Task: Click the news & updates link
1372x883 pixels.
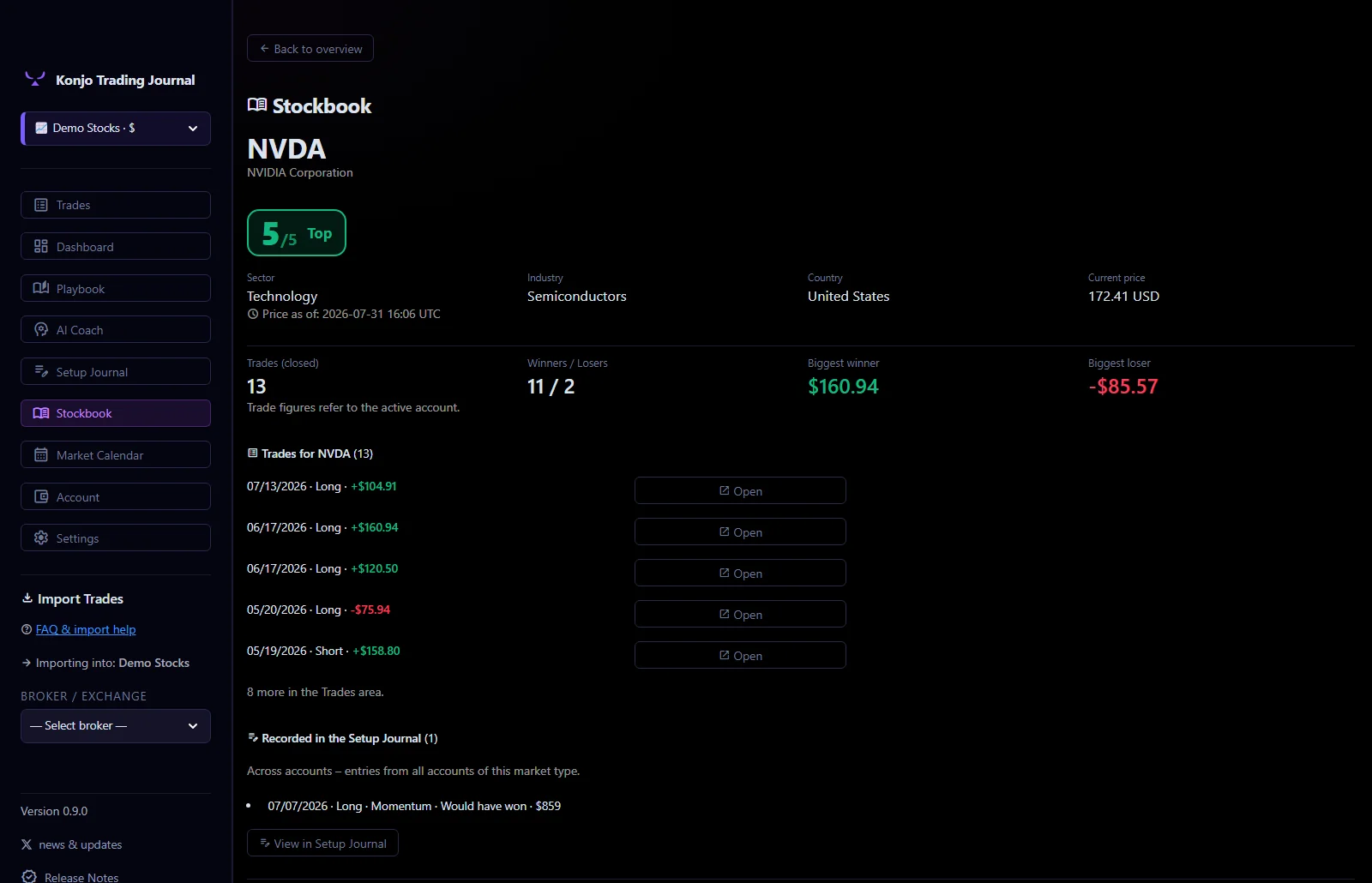Action: point(81,844)
